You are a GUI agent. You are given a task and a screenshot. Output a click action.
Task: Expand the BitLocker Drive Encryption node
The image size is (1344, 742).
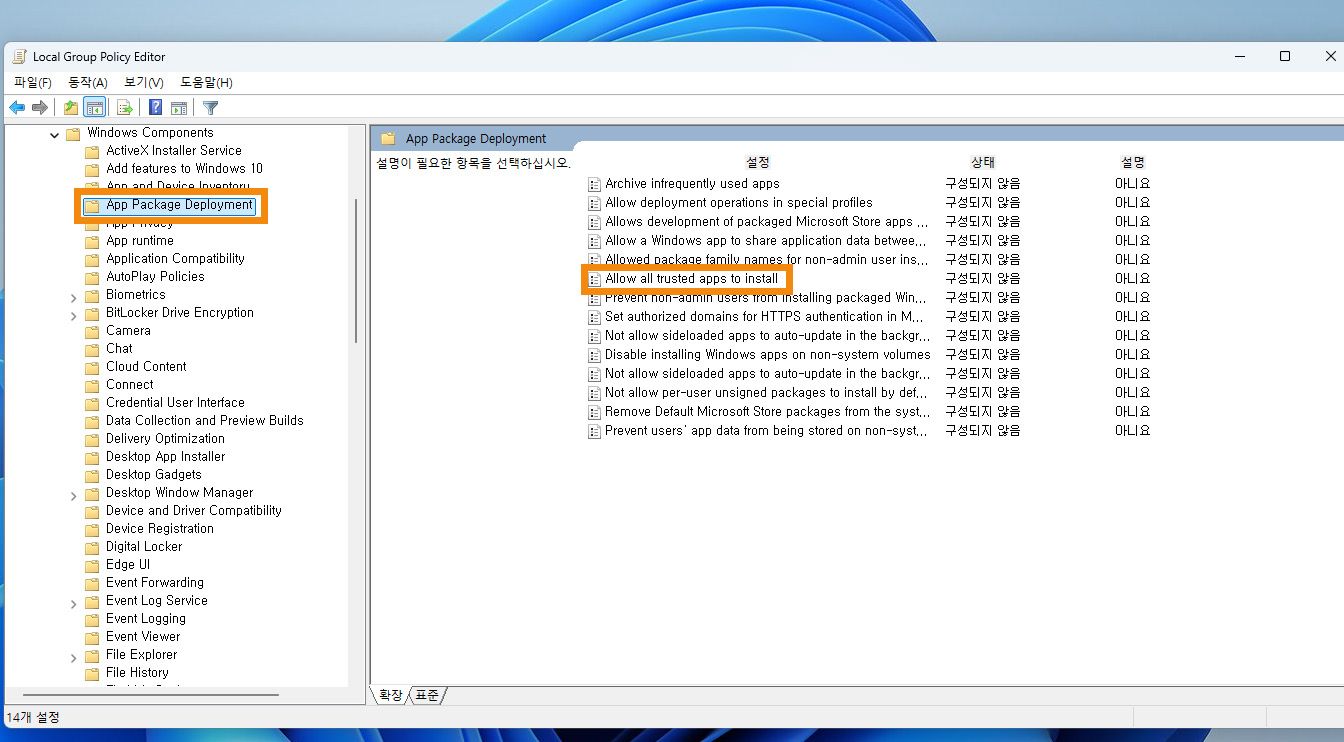[x=74, y=315]
